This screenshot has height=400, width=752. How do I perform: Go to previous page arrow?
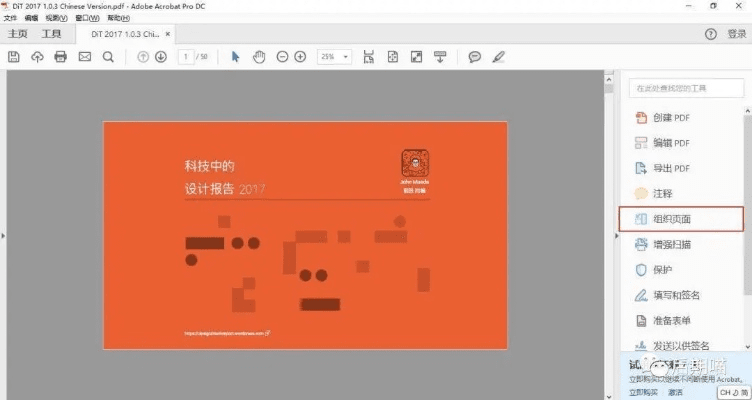pyautogui.click(x=143, y=57)
